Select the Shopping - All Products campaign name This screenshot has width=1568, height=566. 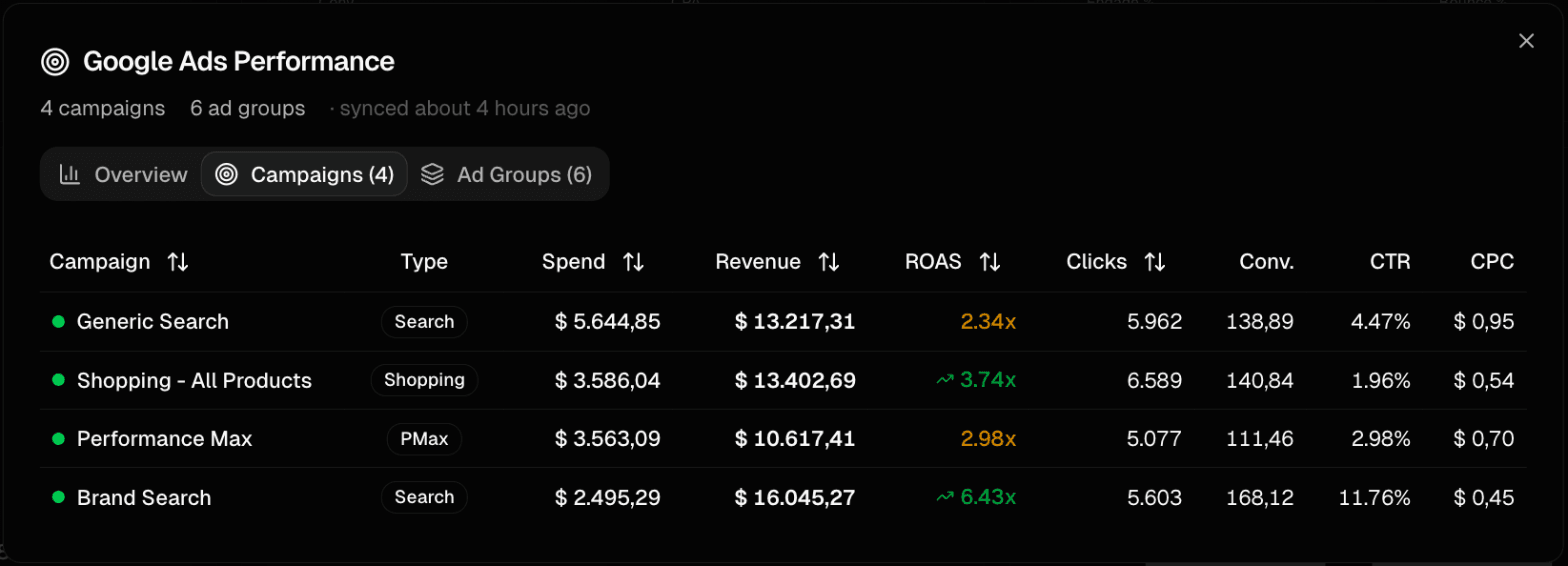194,381
